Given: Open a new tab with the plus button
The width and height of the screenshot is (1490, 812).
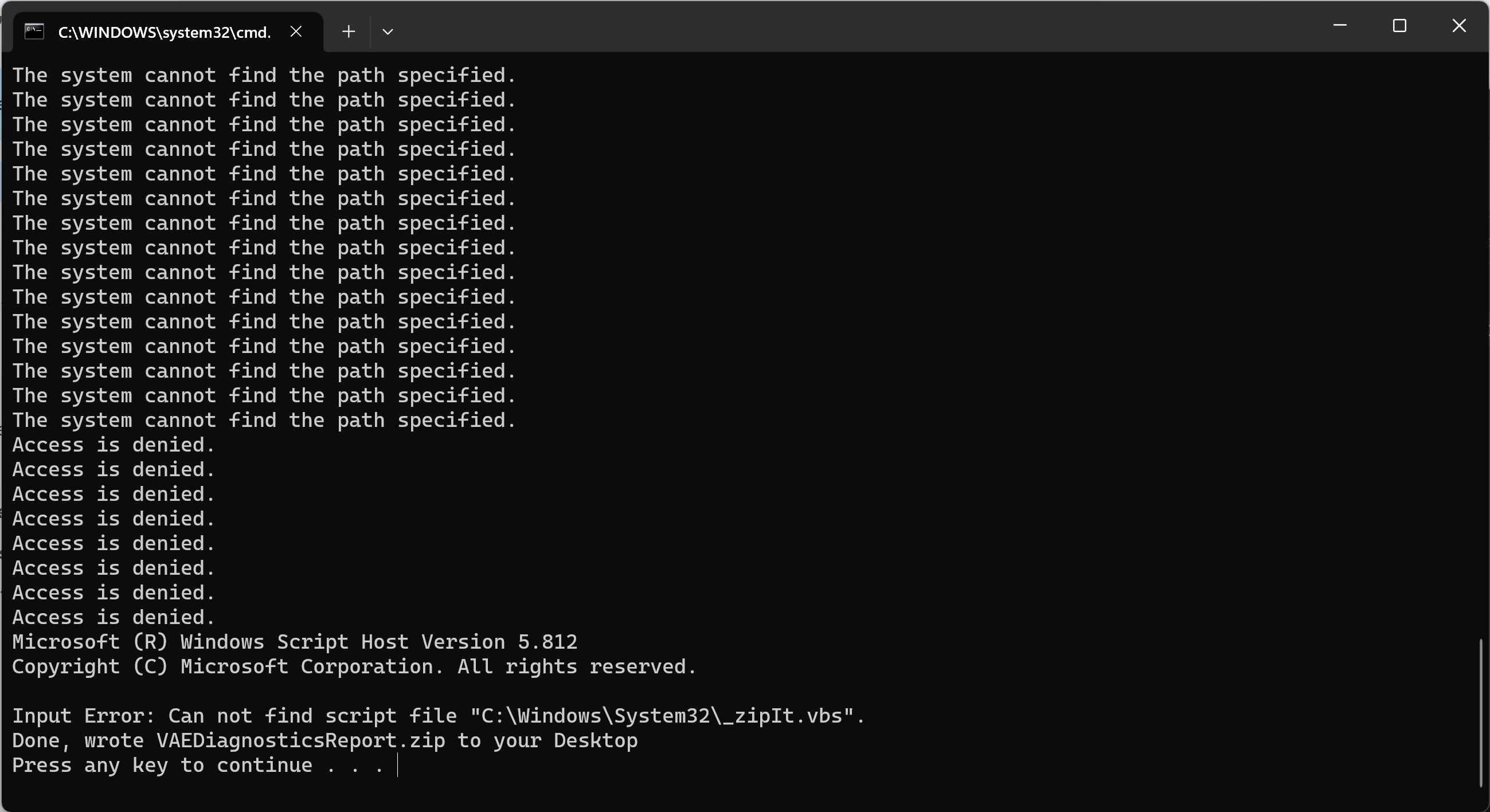Looking at the screenshot, I should (x=348, y=31).
